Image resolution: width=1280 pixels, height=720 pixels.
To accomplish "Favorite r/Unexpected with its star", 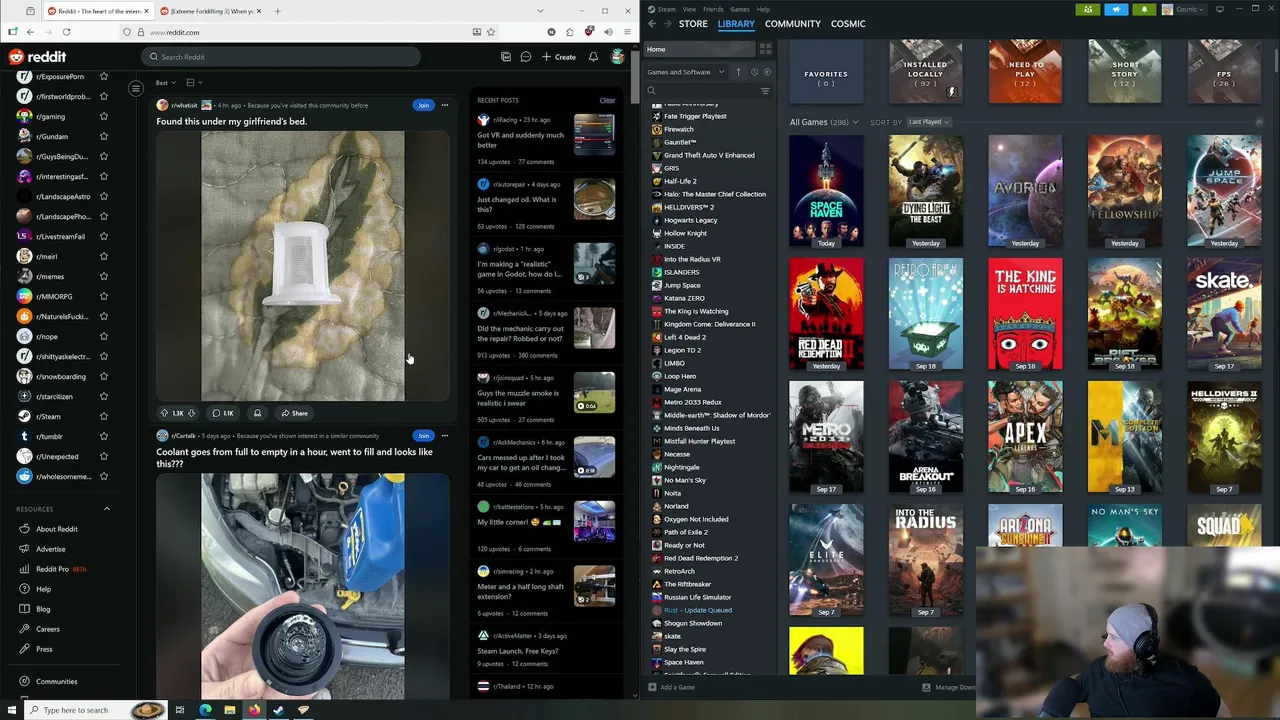I will [x=103, y=457].
